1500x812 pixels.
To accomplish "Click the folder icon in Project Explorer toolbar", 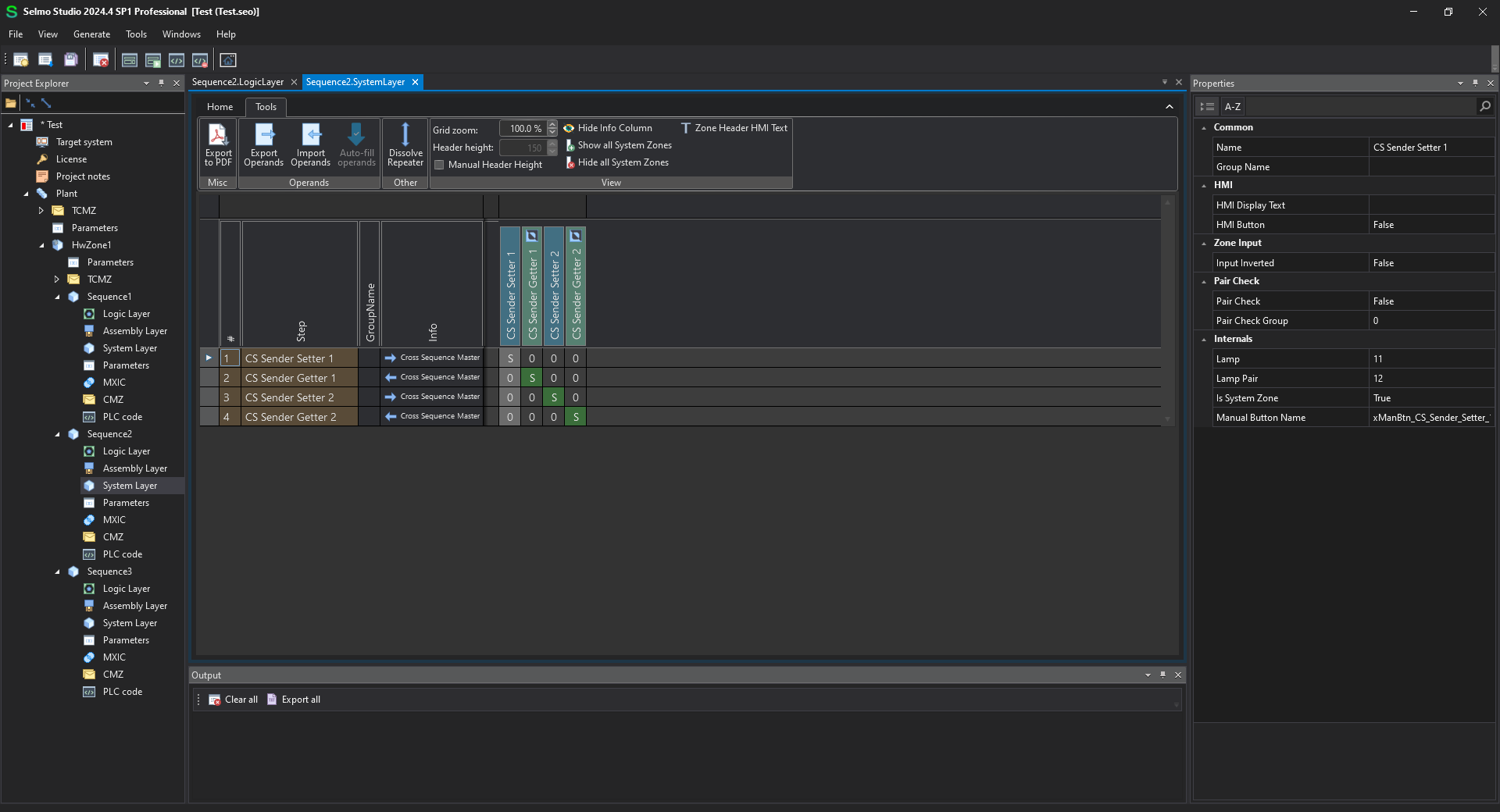I will [x=11, y=103].
